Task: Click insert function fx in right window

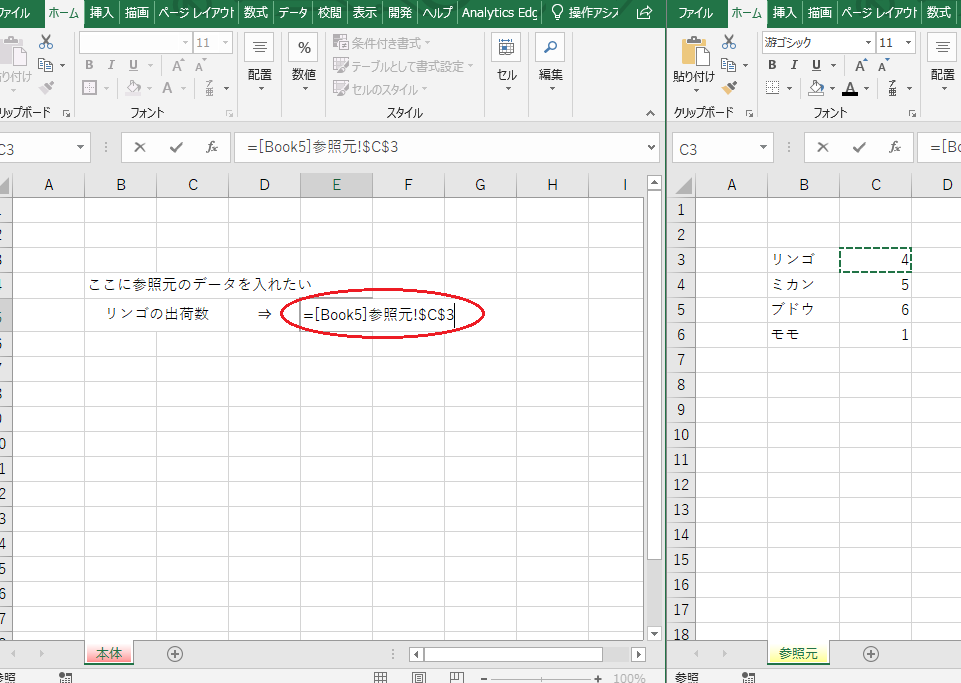Action: coord(895,147)
